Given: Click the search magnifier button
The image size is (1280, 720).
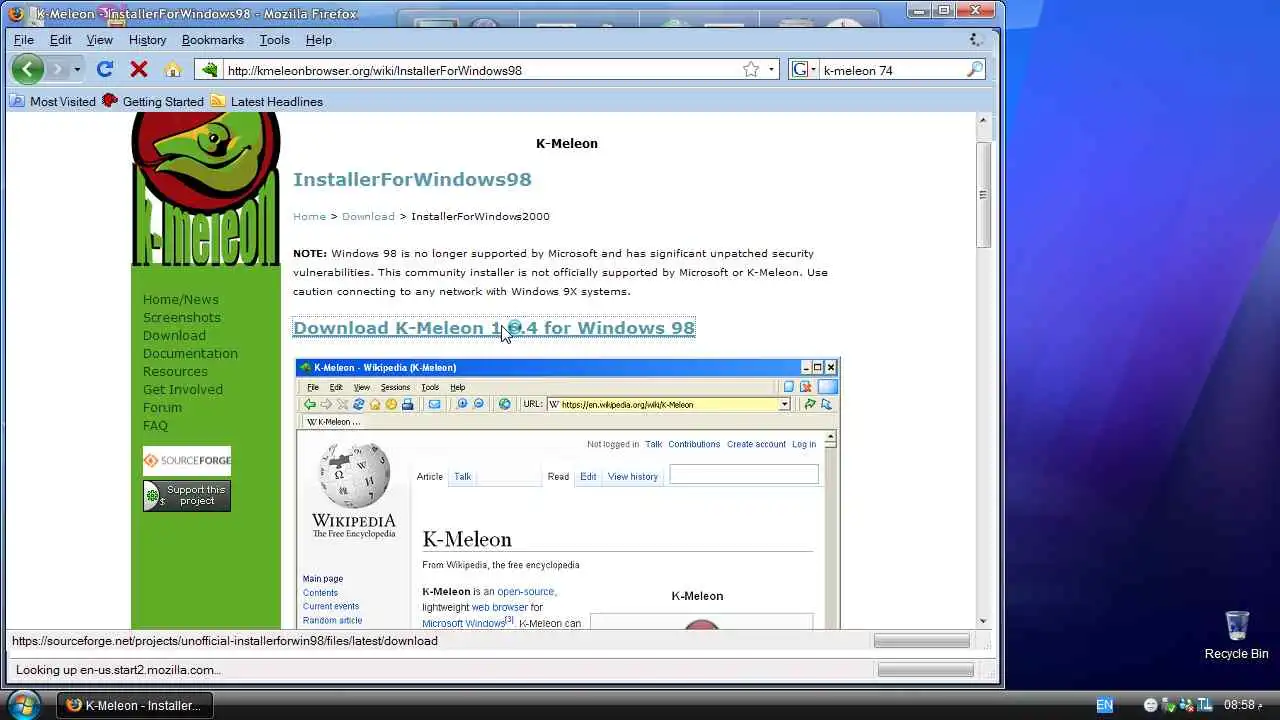Looking at the screenshot, I should pyautogui.click(x=975, y=70).
